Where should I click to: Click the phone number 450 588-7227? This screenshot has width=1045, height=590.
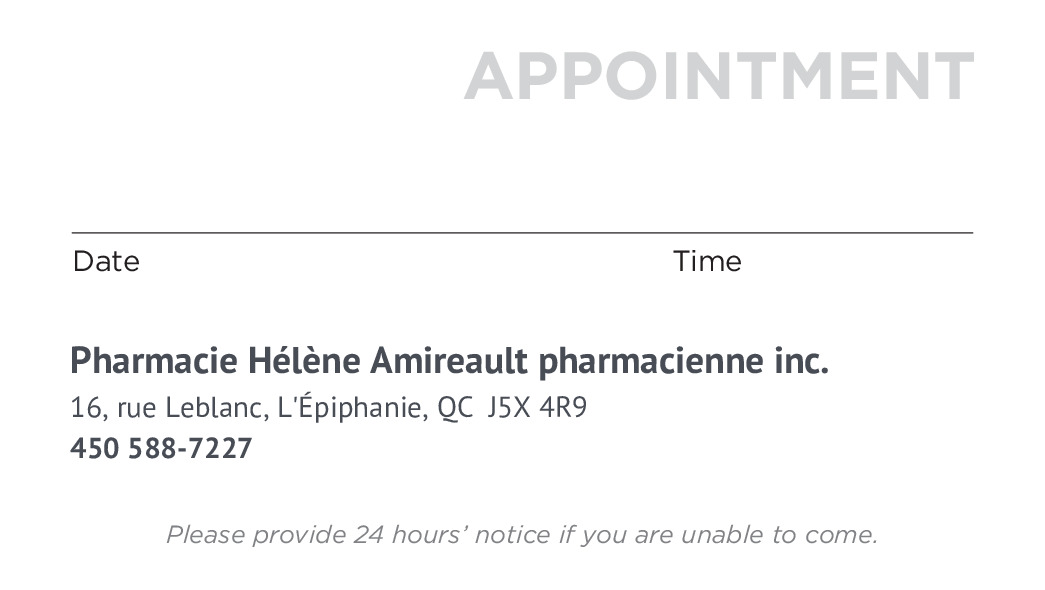click(x=161, y=449)
